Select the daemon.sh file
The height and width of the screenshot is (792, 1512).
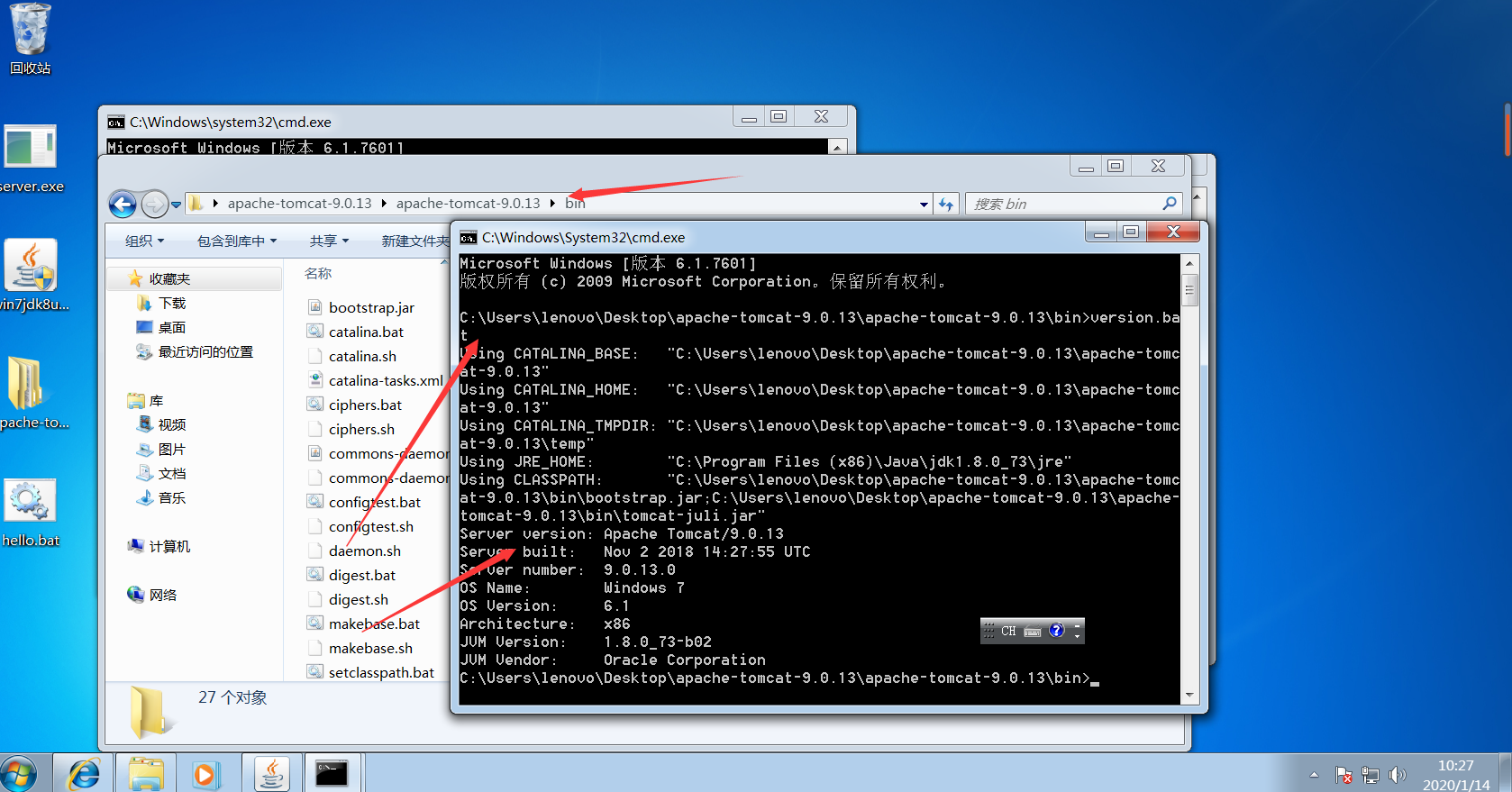click(x=365, y=551)
